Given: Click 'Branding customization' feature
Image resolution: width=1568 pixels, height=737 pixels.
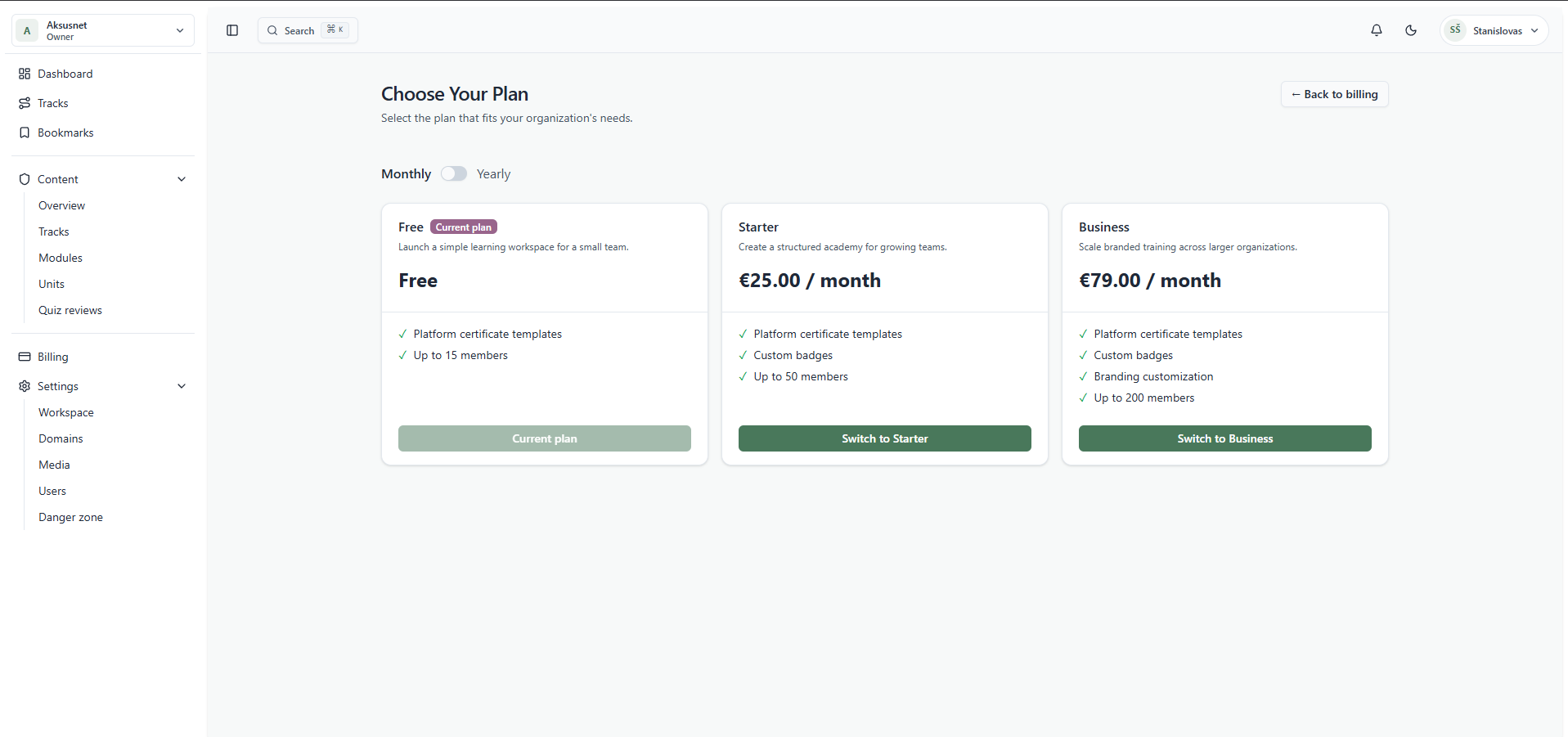Looking at the screenshot, I should tap(1153, 376).
